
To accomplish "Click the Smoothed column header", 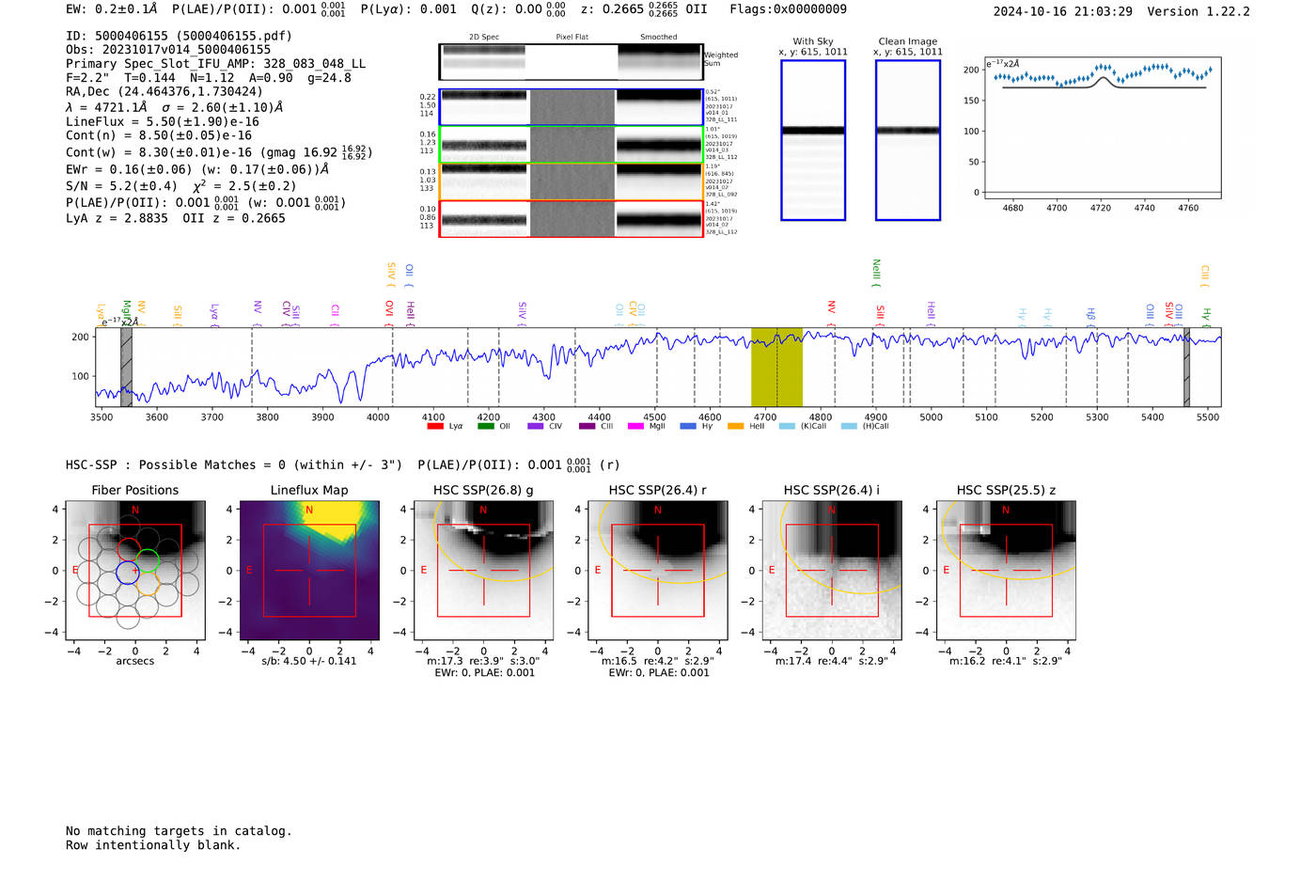I will (x=659, y=38).
